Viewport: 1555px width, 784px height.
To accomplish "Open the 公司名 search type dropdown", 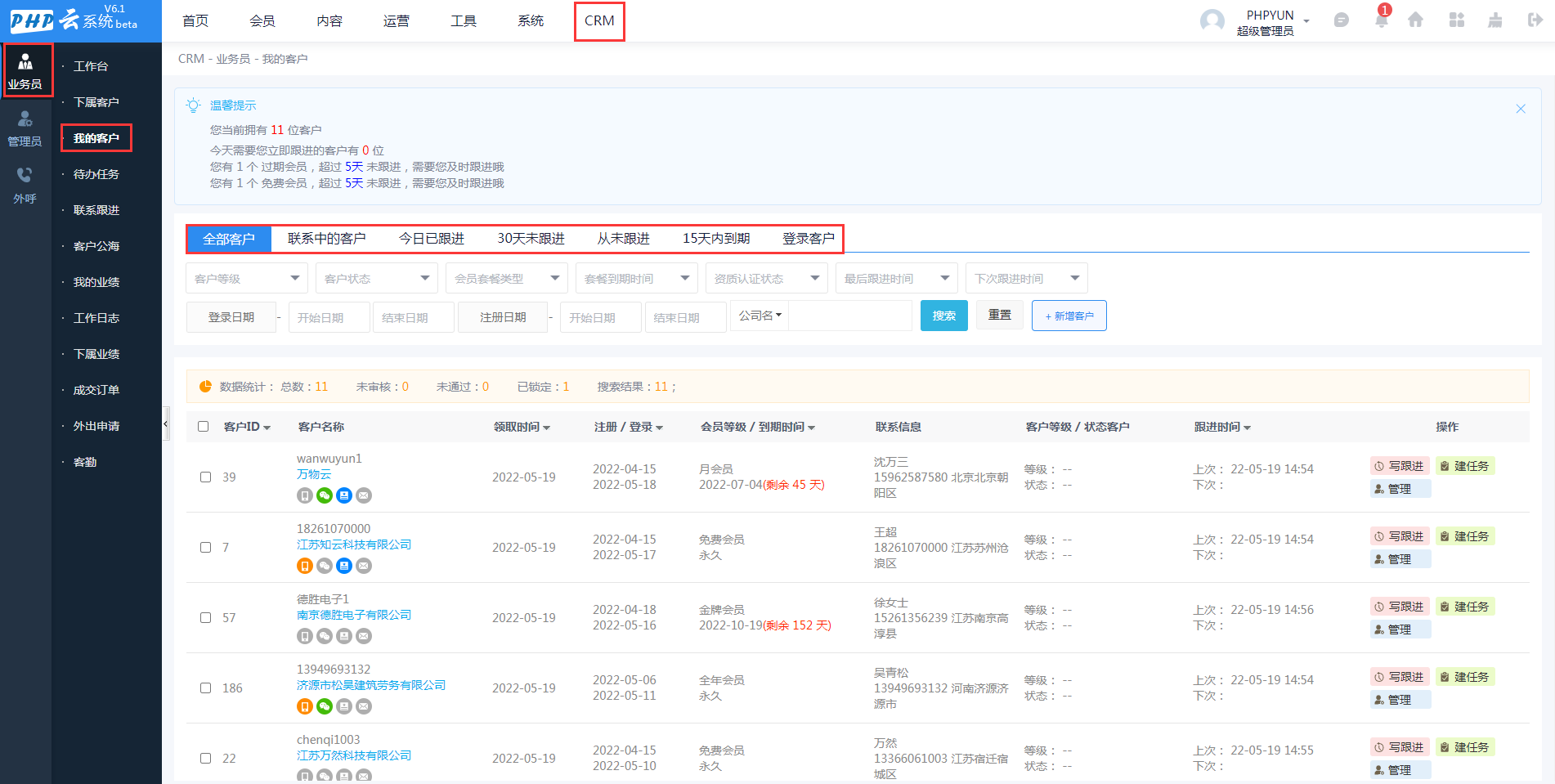I will 760,316.
